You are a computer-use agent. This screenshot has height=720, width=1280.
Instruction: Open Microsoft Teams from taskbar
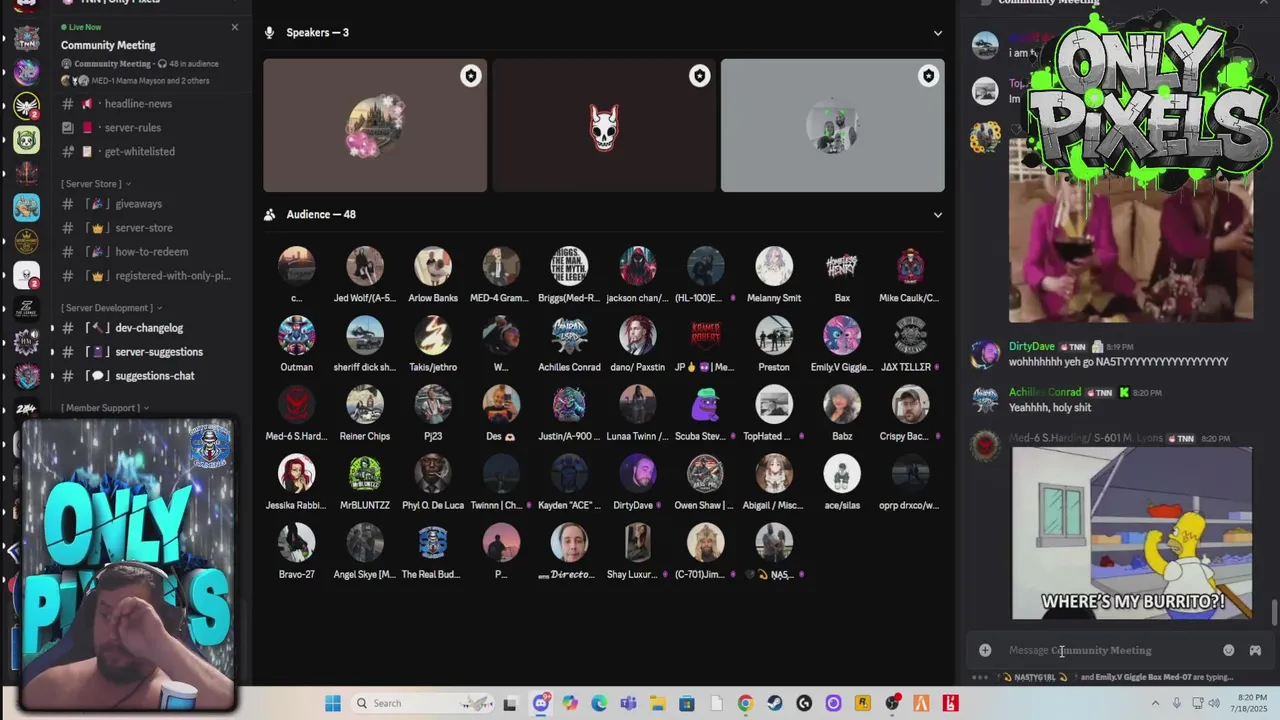[628, 704]
